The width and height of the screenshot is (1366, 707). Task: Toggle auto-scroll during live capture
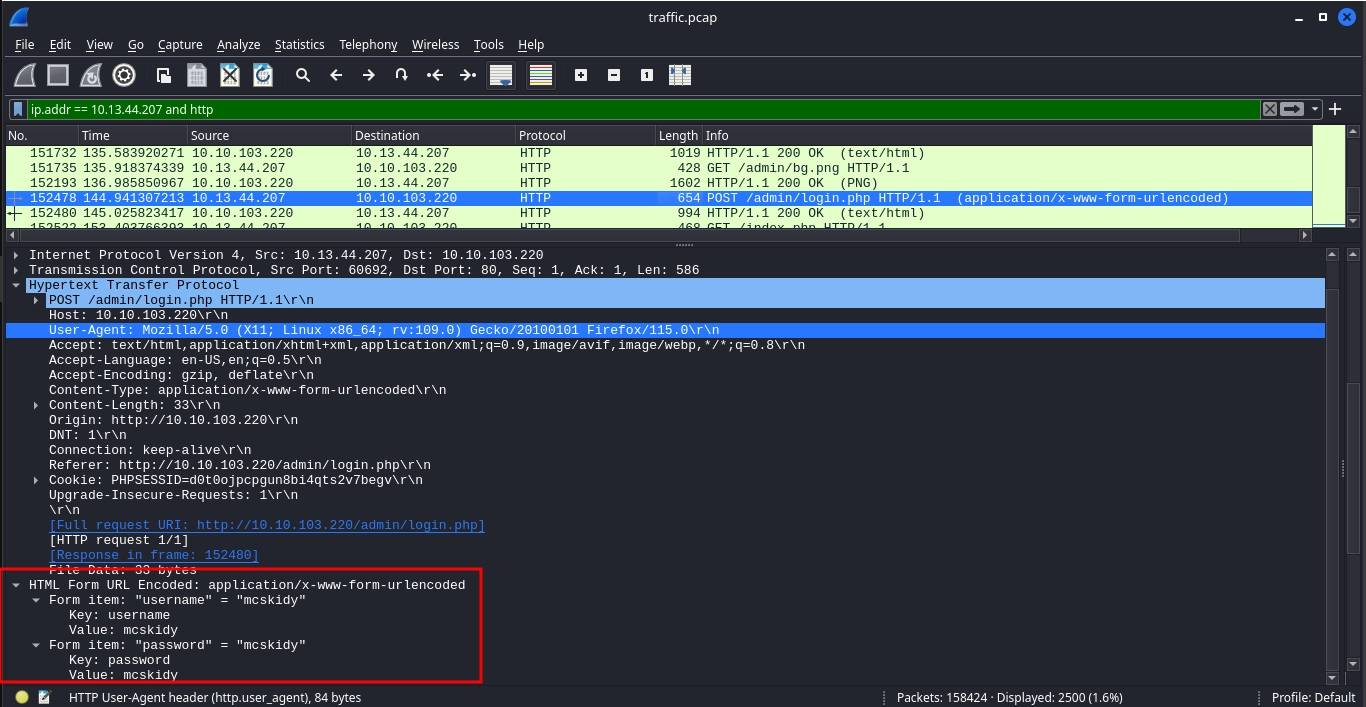pyautogui.click(x=501, y=75)
